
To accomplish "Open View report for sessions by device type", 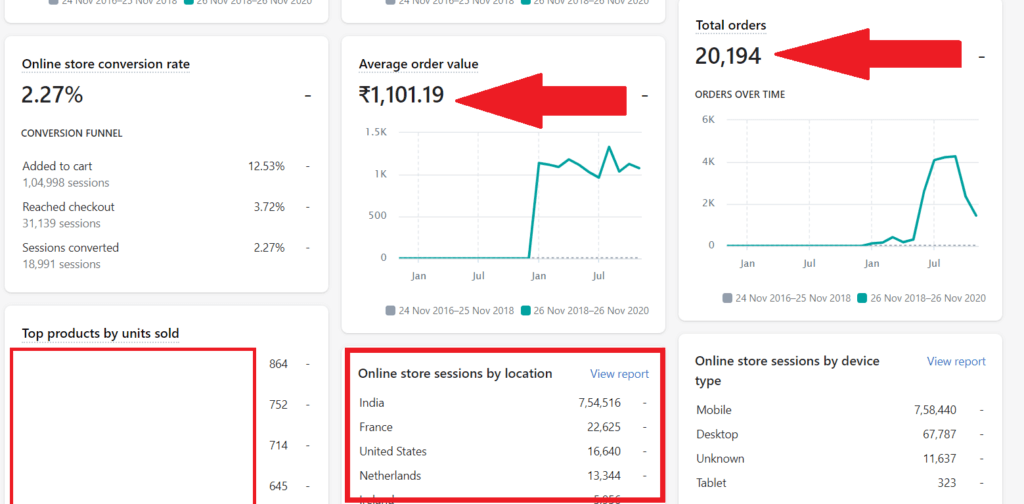I will [x=955, y=361].
